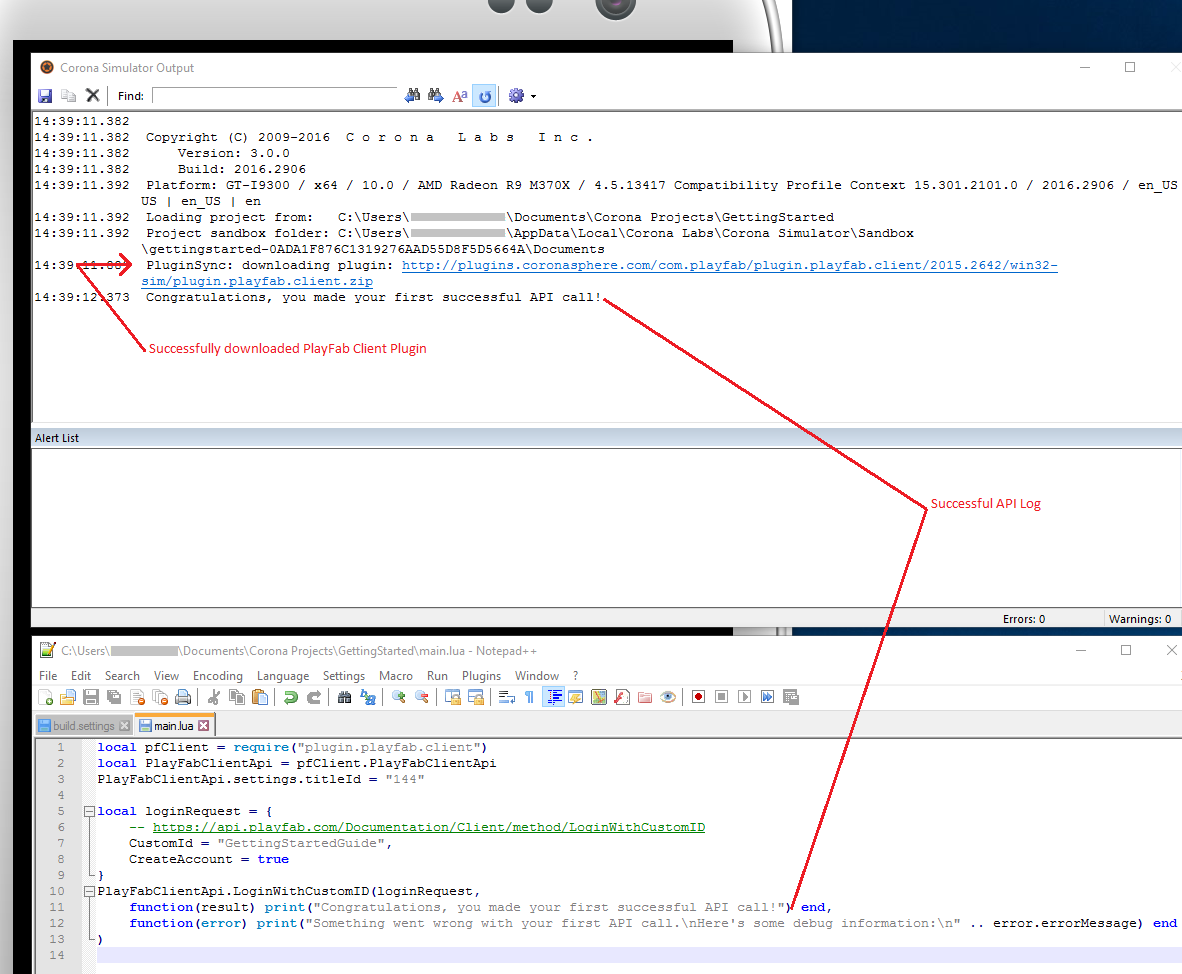Toggle the Function List panel
Screen dimensions: 1182x974
coord(622,697)
